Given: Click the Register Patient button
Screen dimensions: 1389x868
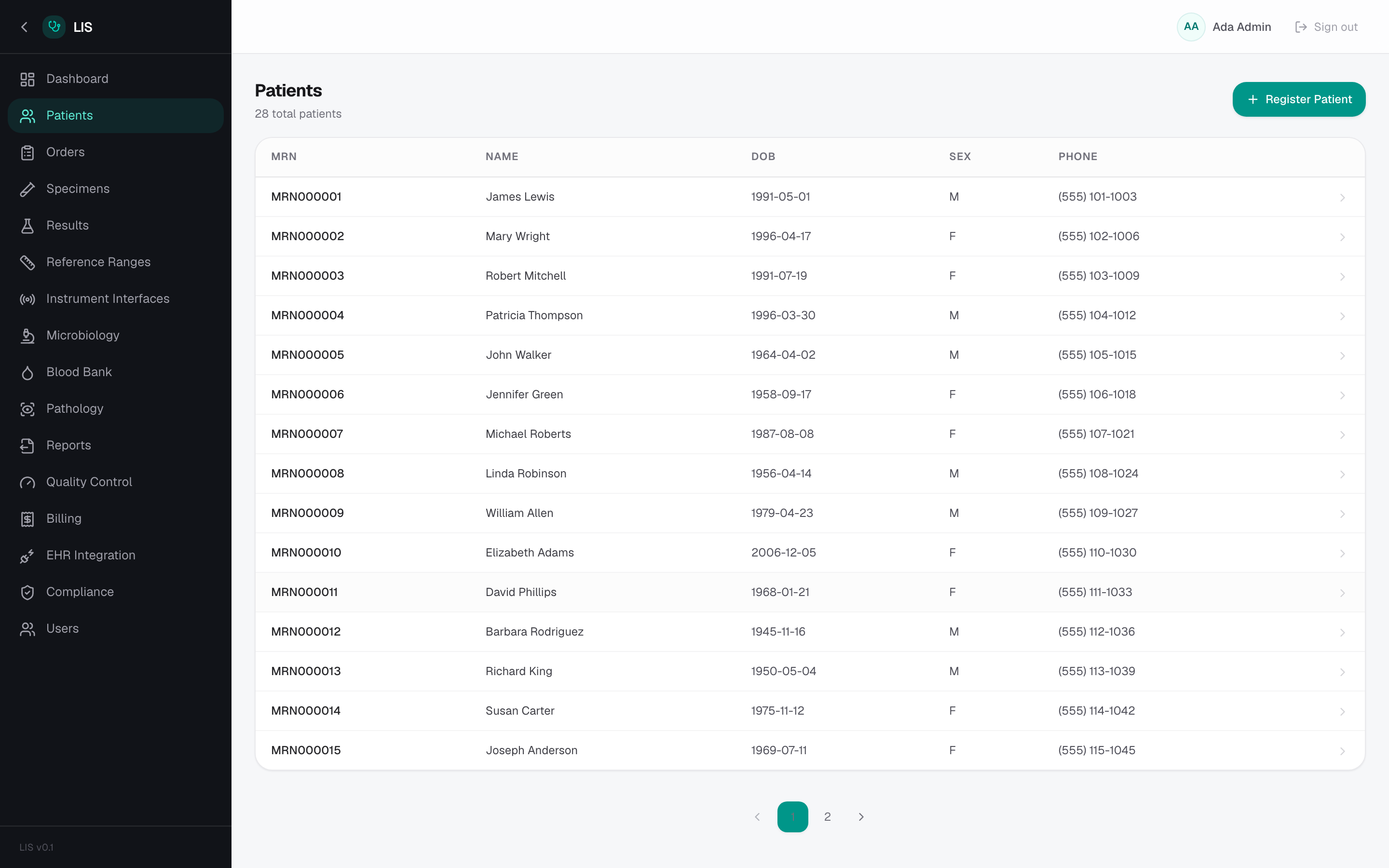Looking at the screenshot, I should (x=1299, y=99).
